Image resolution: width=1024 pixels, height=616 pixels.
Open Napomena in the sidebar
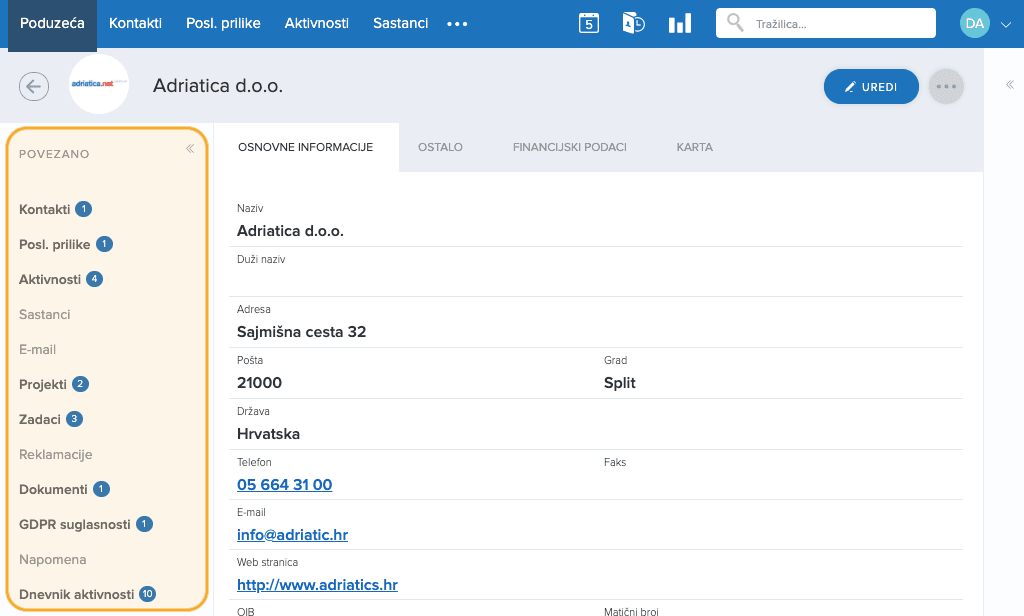(52, 560)
